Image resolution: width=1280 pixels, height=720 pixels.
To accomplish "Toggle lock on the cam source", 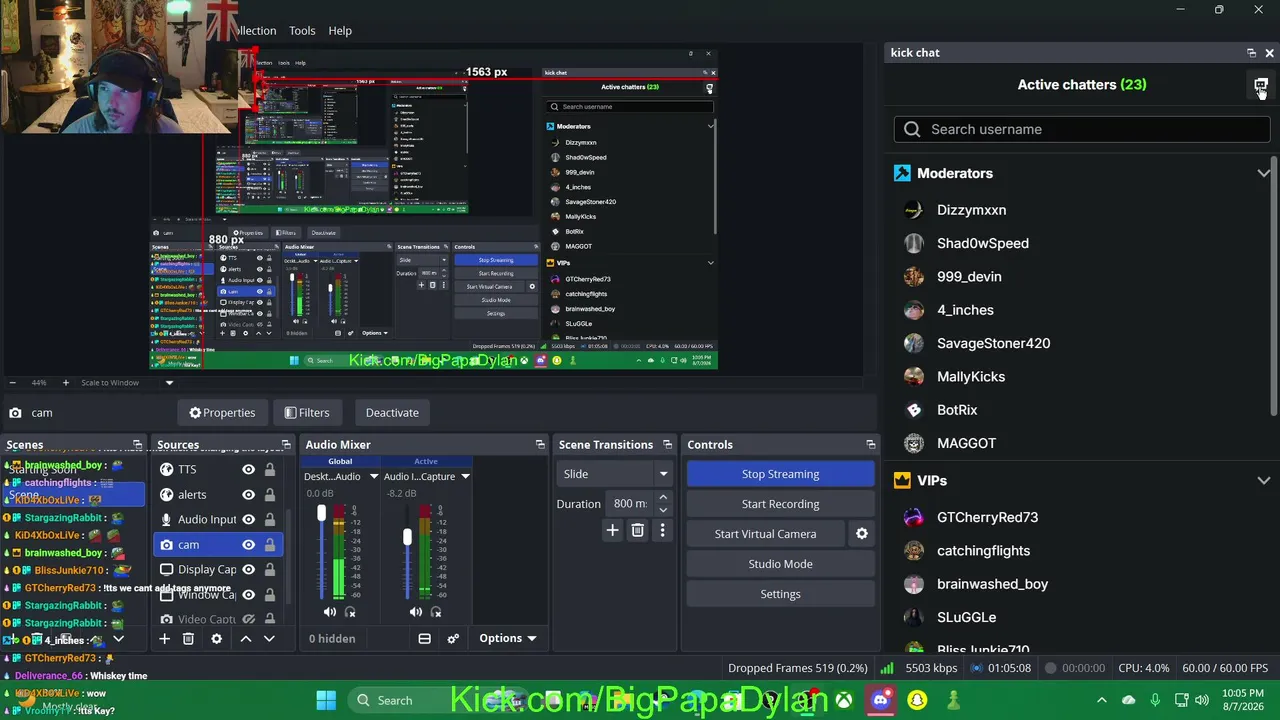I will point(269,545).
